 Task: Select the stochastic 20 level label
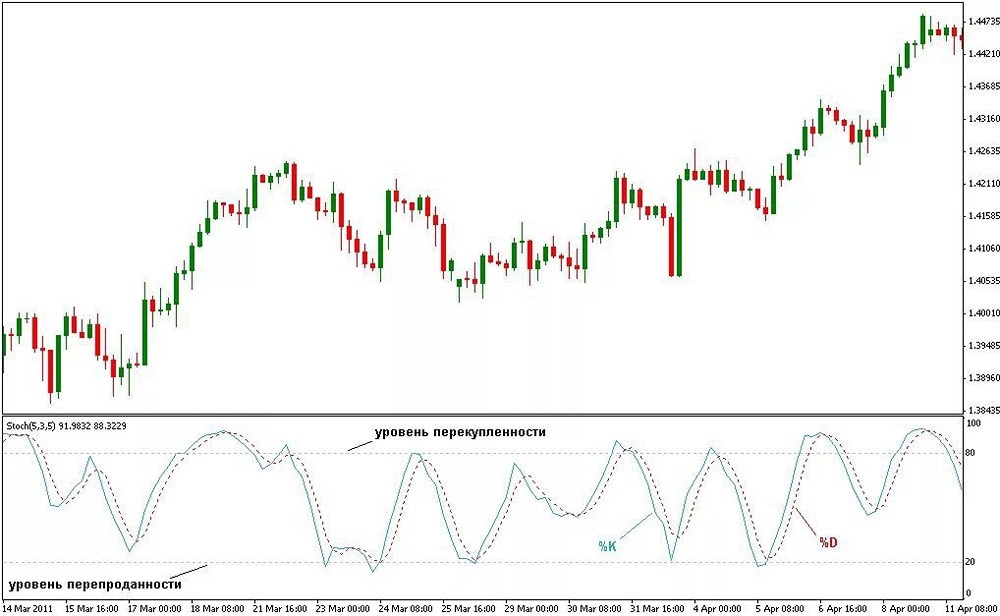971,562
